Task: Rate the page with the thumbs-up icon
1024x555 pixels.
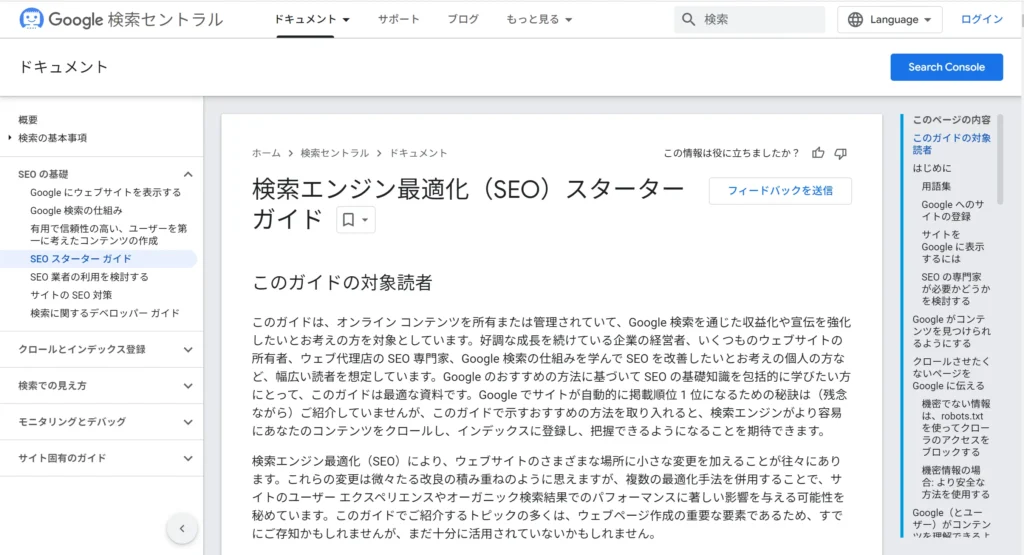Action: click(818, 153)
